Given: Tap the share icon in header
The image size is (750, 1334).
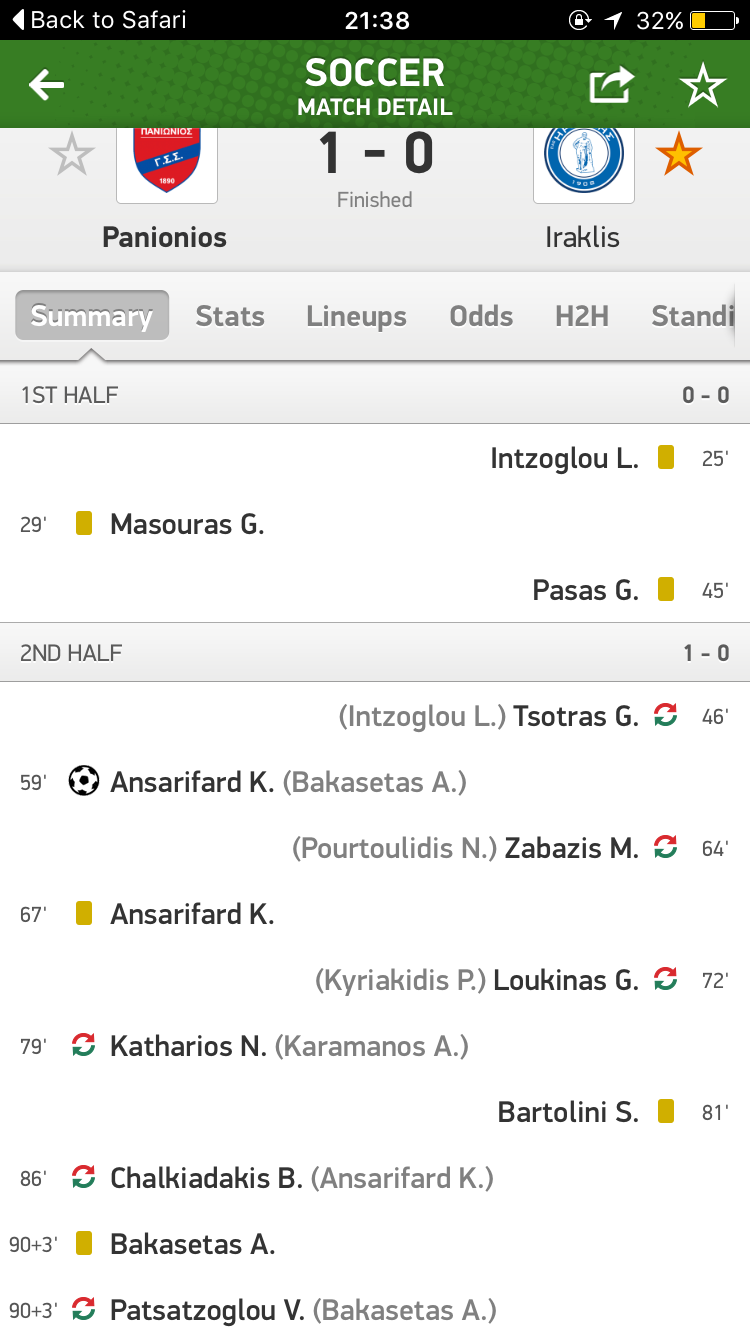Looking at the screenshot, I should tap(611, 85).
